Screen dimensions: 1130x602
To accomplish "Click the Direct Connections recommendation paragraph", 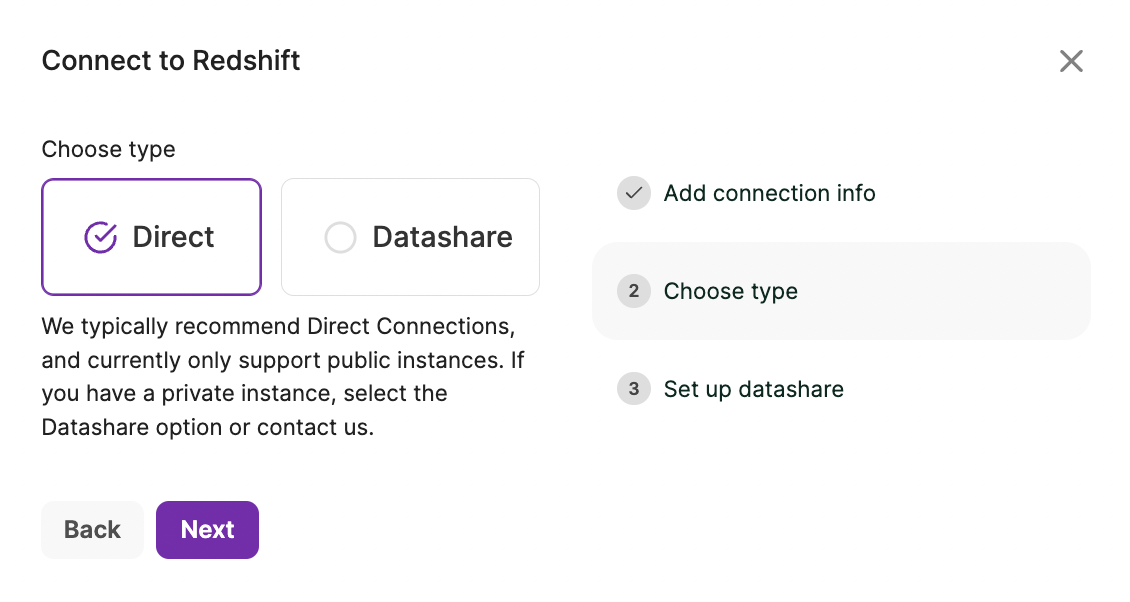I will 278,377.
